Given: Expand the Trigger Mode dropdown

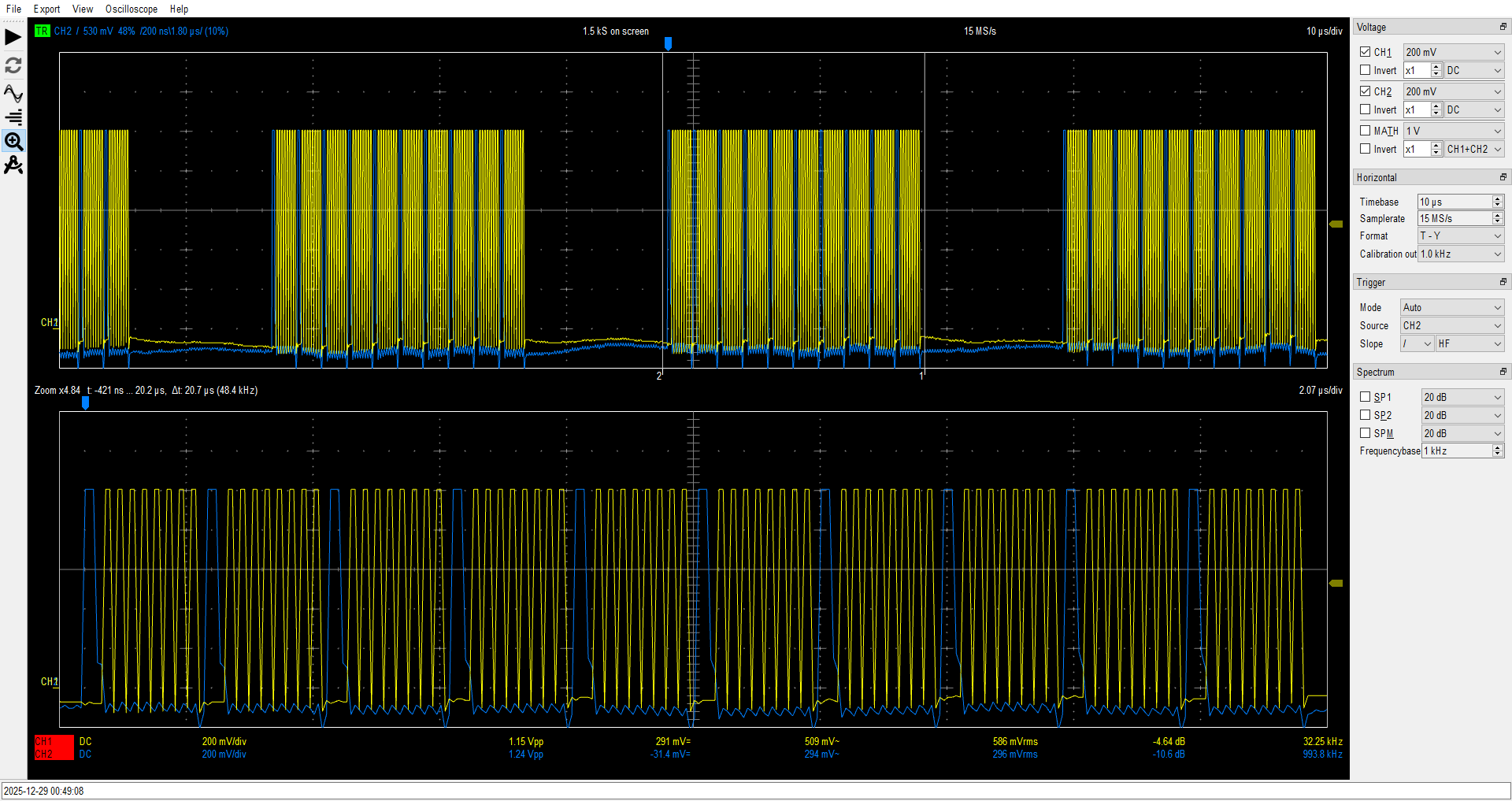Looking at the screenshot, I should click(1451, 307).
